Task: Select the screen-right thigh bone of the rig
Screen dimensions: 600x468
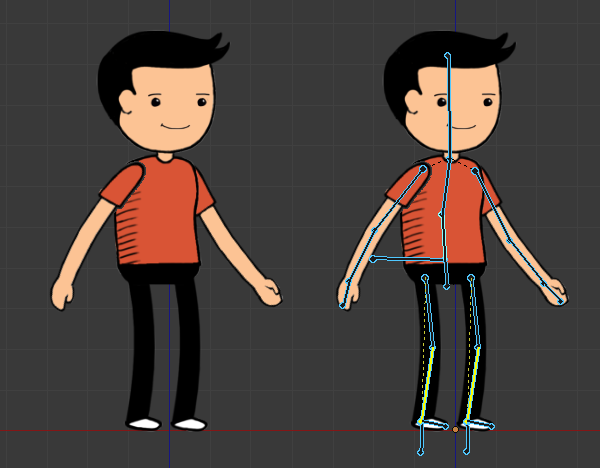Action: click(x=474, y=311)
